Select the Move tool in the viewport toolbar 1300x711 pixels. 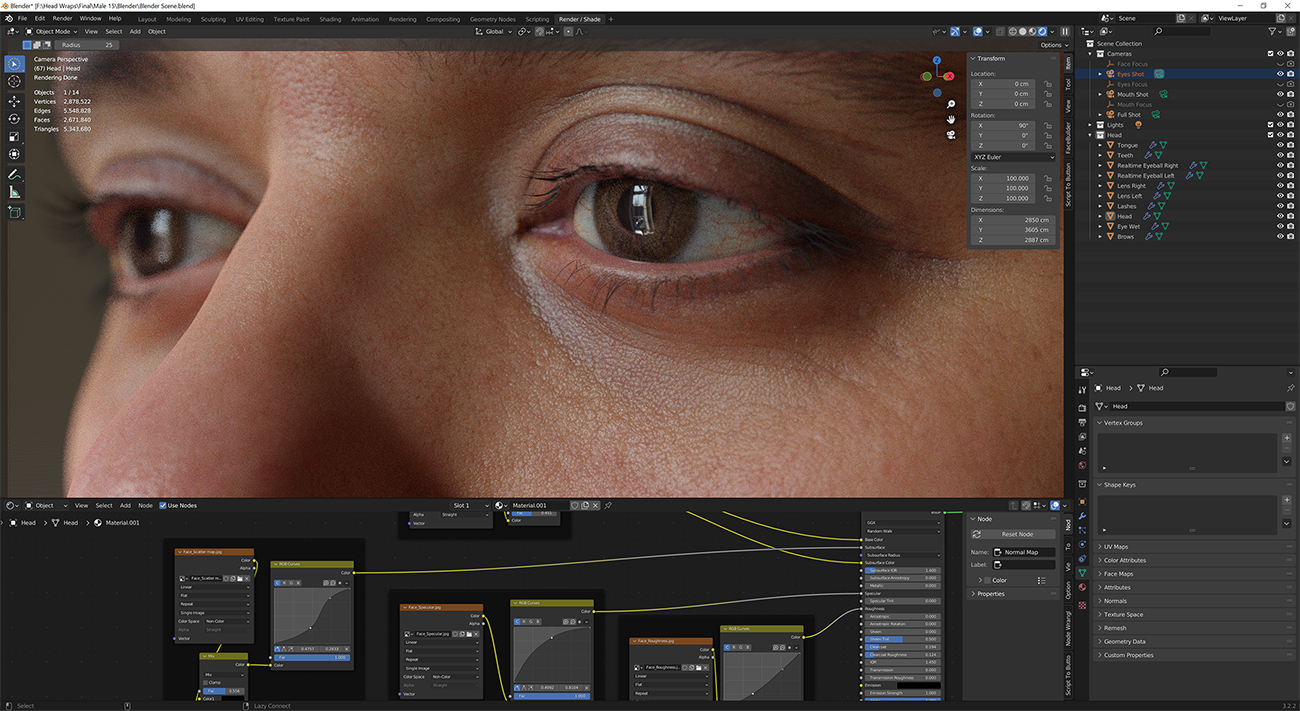click(x=13, y=101)
